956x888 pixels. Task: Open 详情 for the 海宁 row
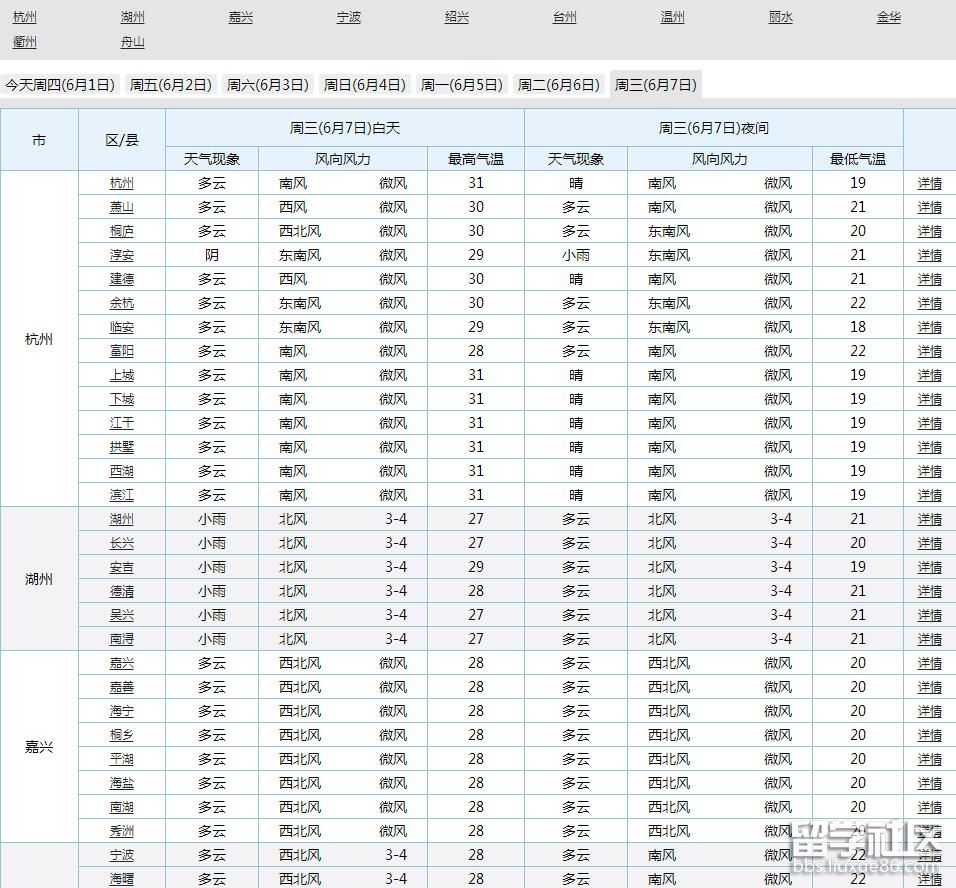point(929,711)
